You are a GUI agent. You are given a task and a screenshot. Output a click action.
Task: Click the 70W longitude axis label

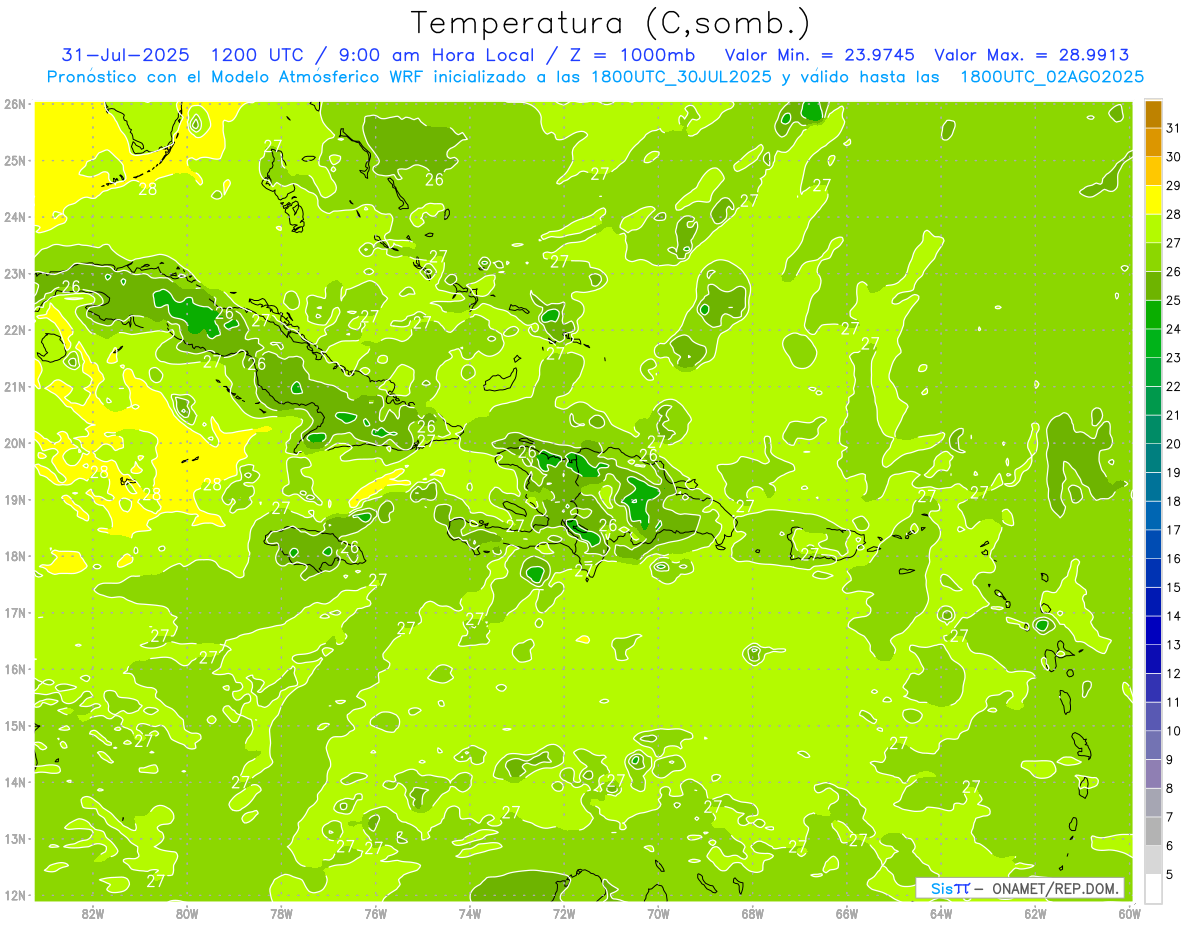(658, 913)
